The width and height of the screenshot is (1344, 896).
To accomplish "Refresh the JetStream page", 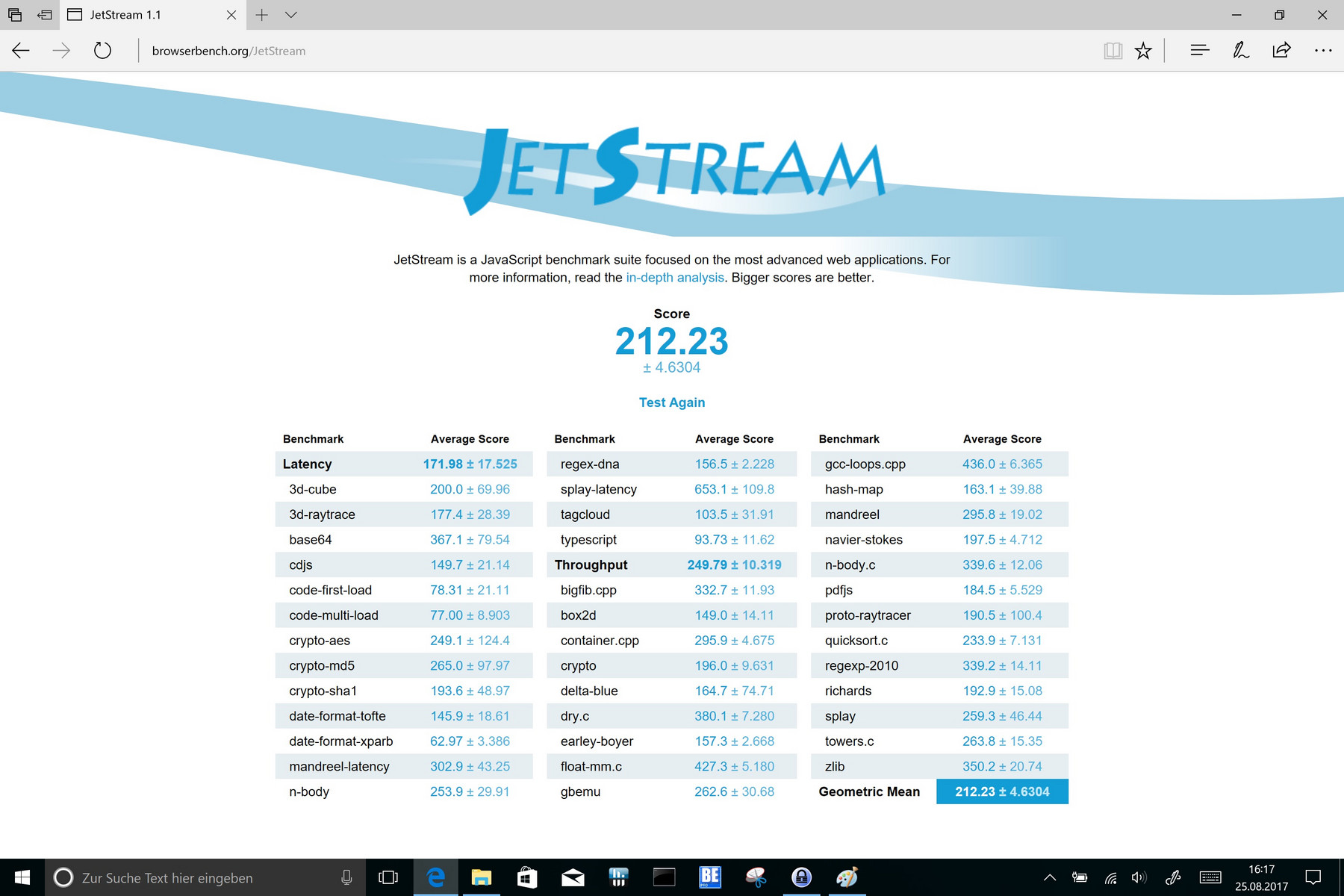I will (x=102, y=51).
